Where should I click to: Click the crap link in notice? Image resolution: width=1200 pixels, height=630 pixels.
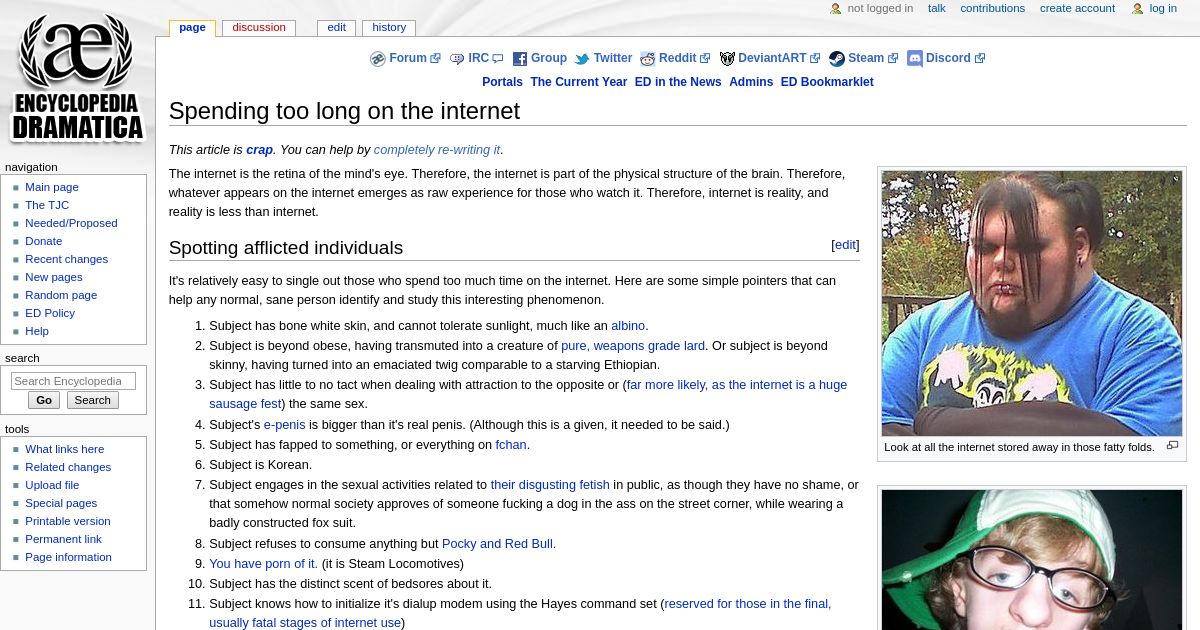click(x=259, y=150)
